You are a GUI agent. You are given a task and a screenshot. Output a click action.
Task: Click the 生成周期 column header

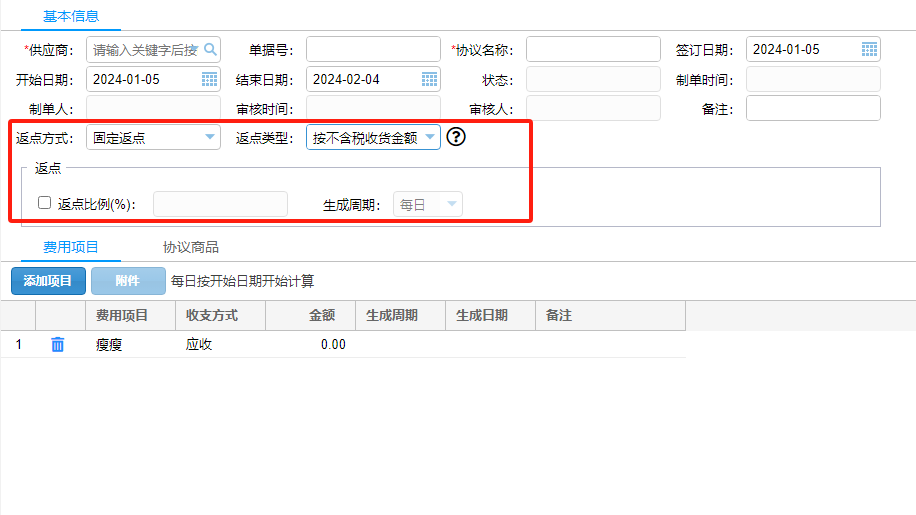401,315
